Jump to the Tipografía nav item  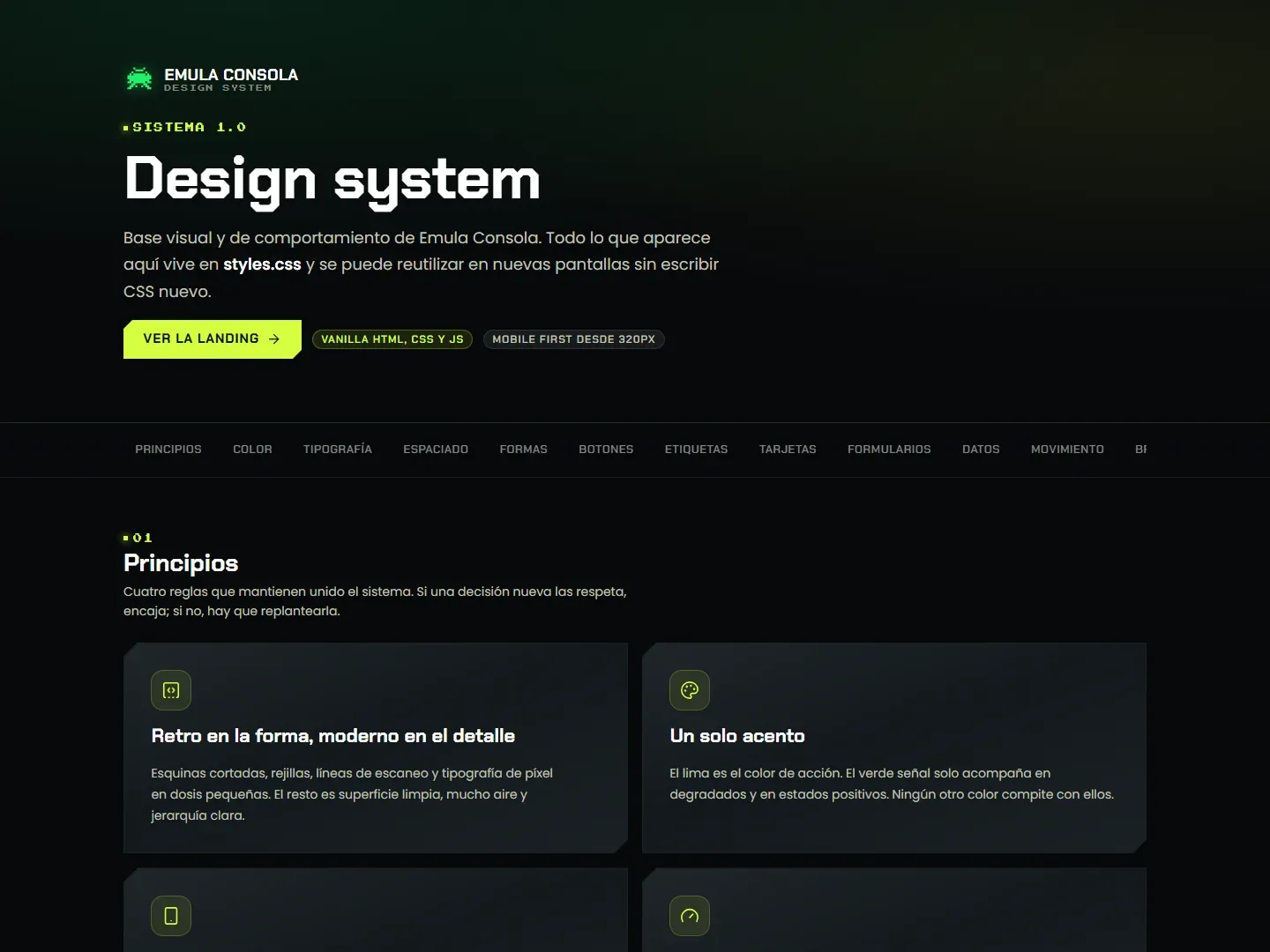(338, 450)
